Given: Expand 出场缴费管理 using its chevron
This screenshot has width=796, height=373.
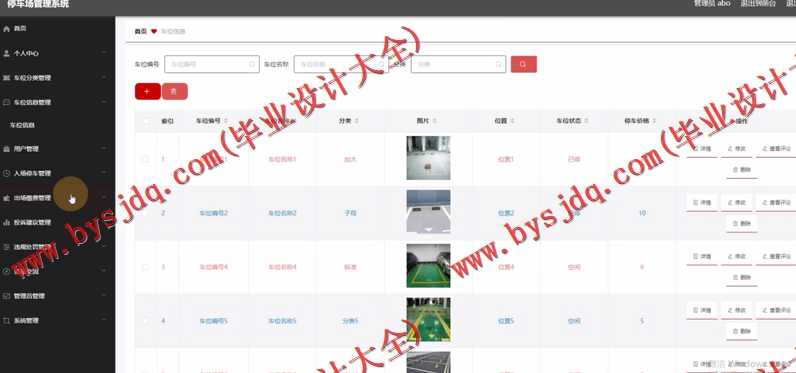Looking at the screenshot, I should coord(104,197).
